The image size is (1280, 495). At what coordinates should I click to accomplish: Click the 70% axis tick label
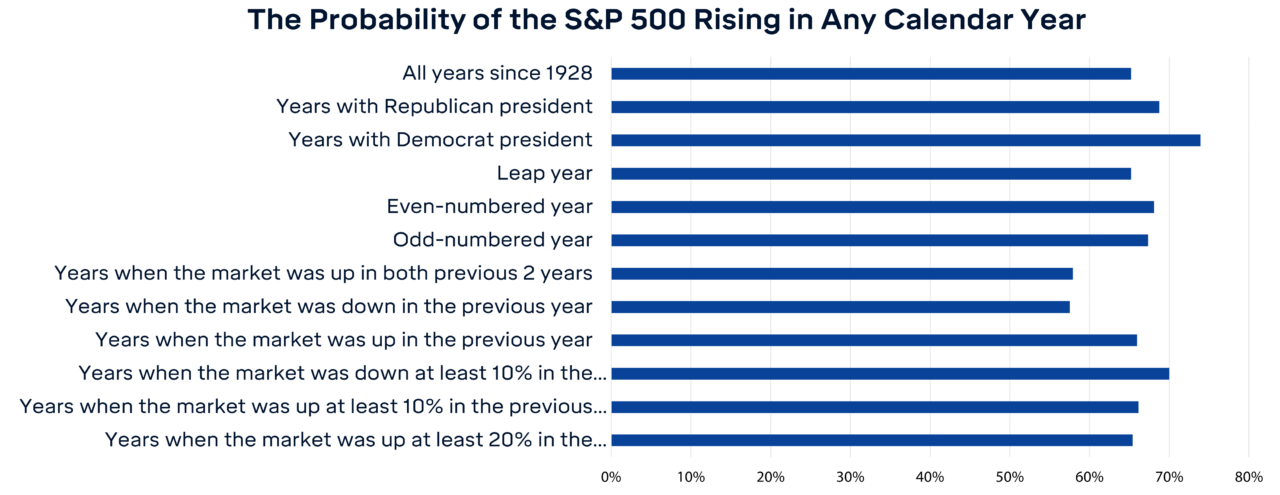point(1169,477)
